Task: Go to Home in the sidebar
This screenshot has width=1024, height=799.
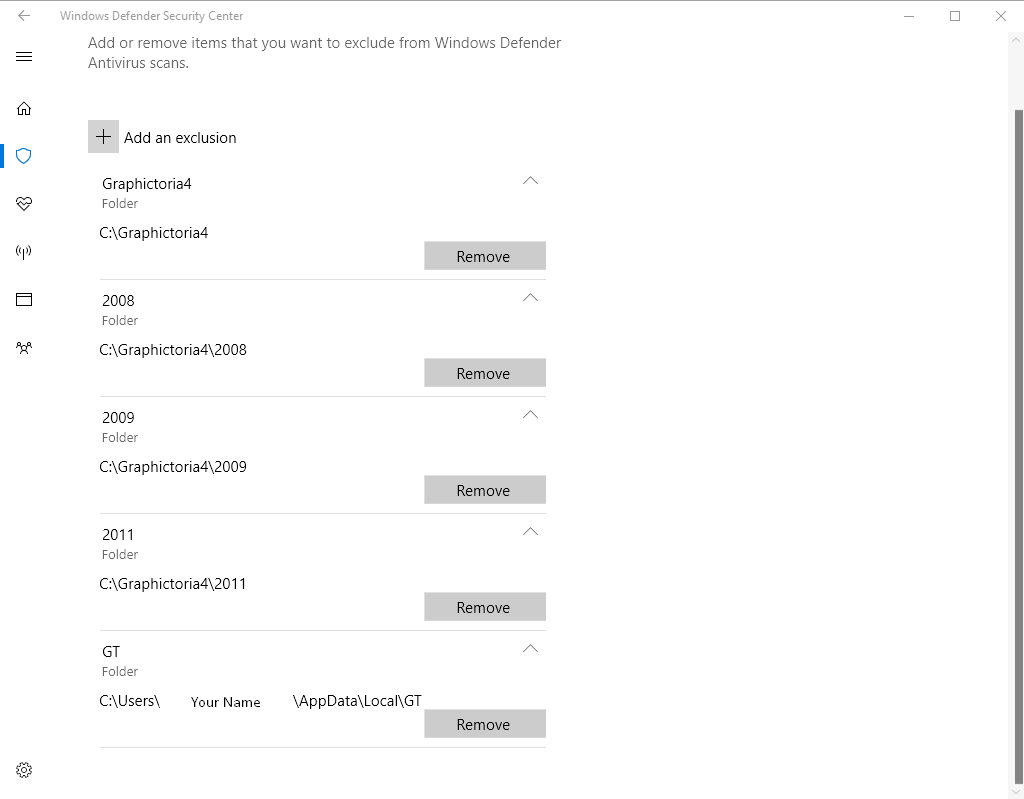Action: (24, 108)
